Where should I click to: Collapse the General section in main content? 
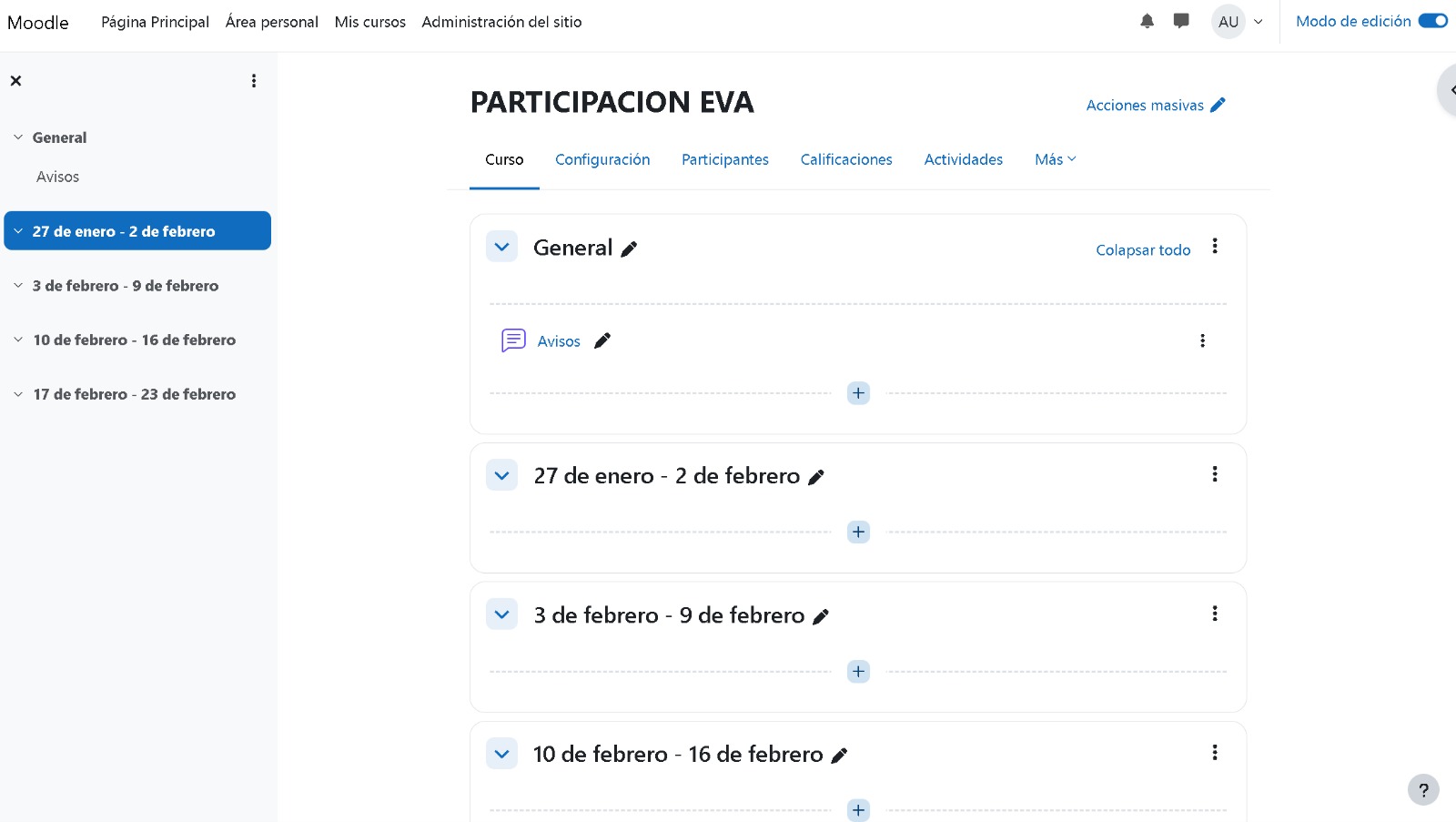[501, 247]
